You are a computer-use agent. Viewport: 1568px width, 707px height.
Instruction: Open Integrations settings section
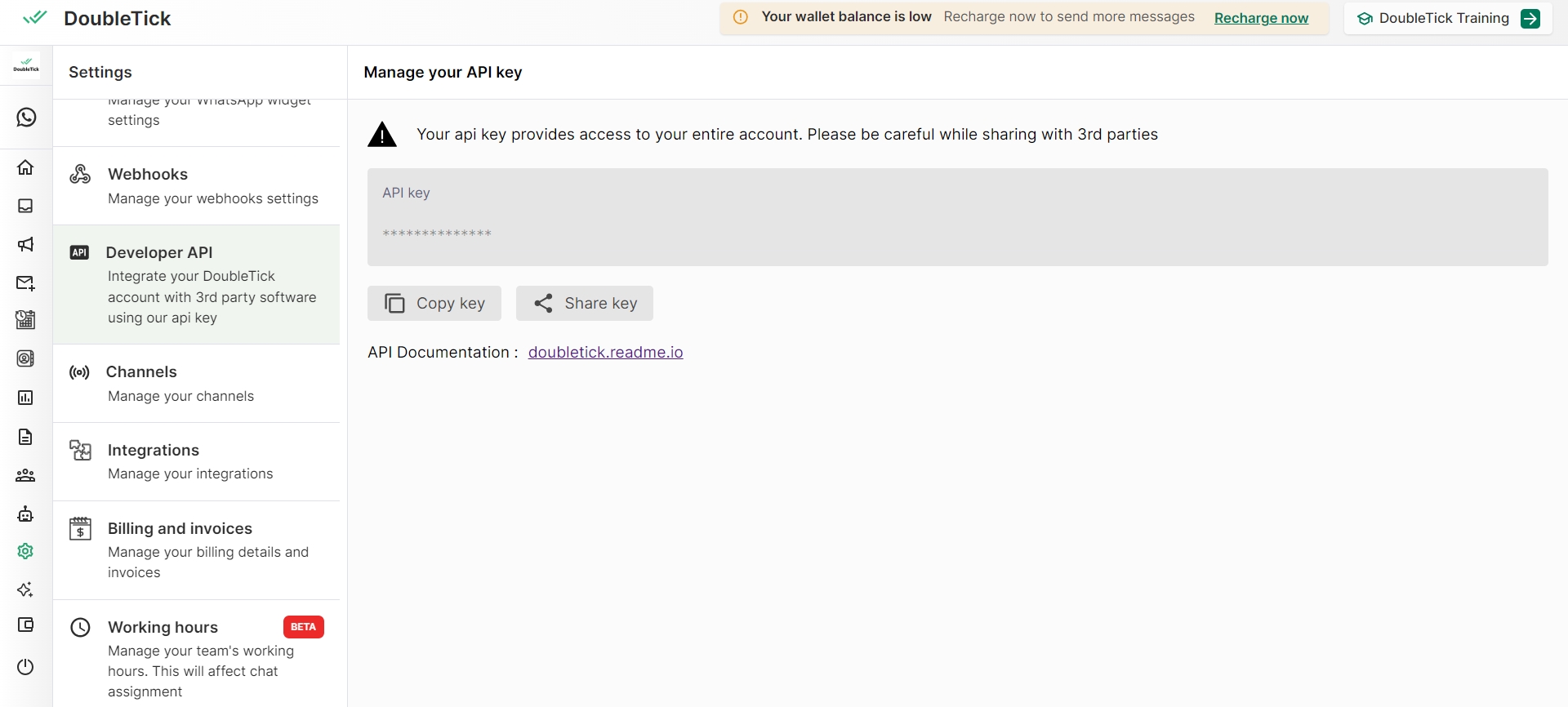(196, 461)
